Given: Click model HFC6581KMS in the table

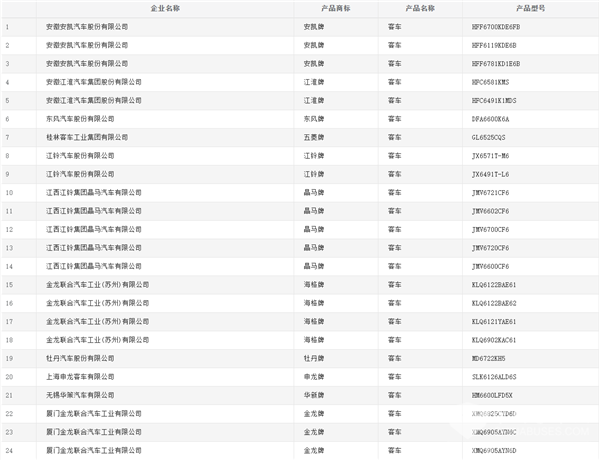Looking at the screenshot, I should 491,82.
